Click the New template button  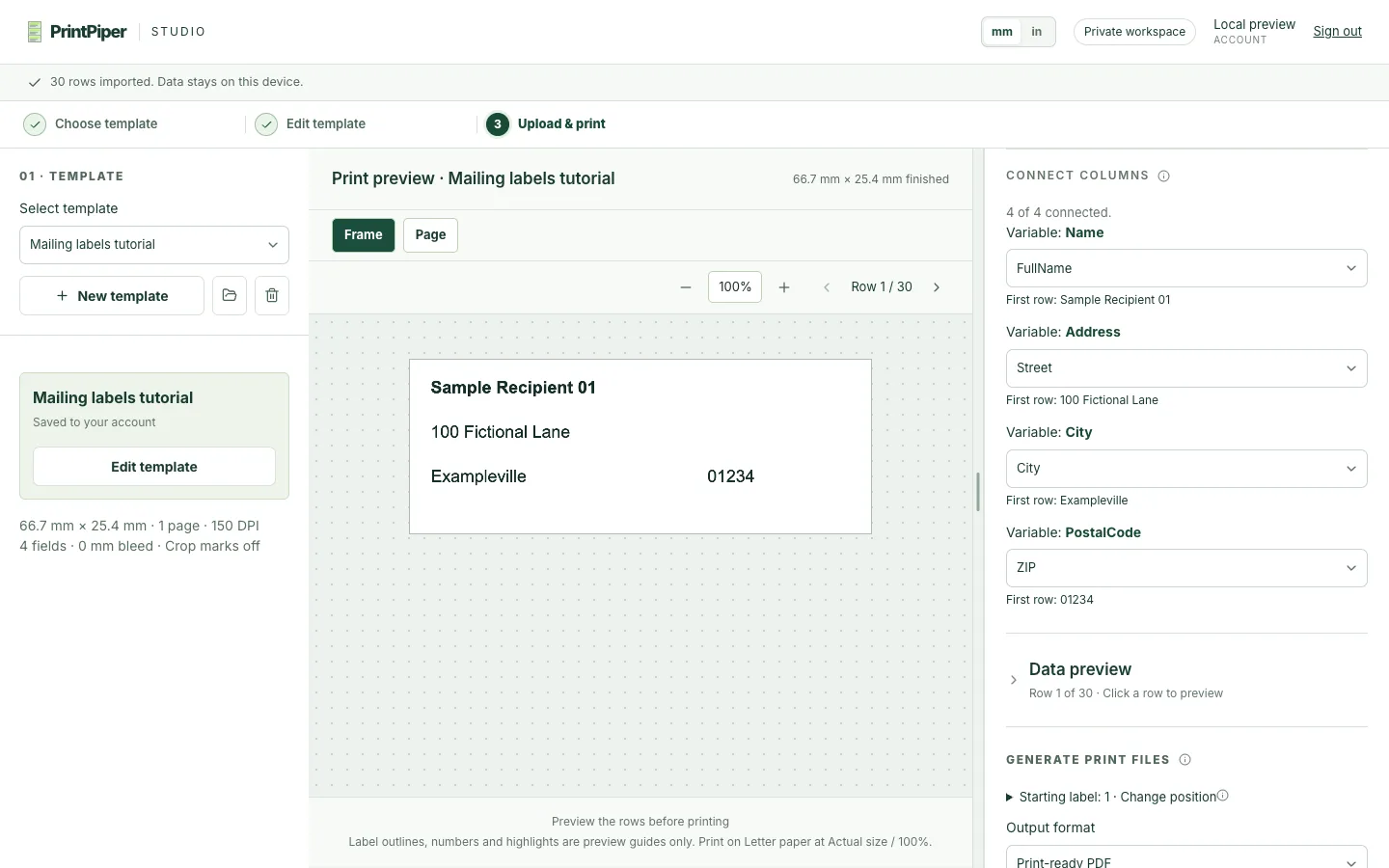(112, 295)
